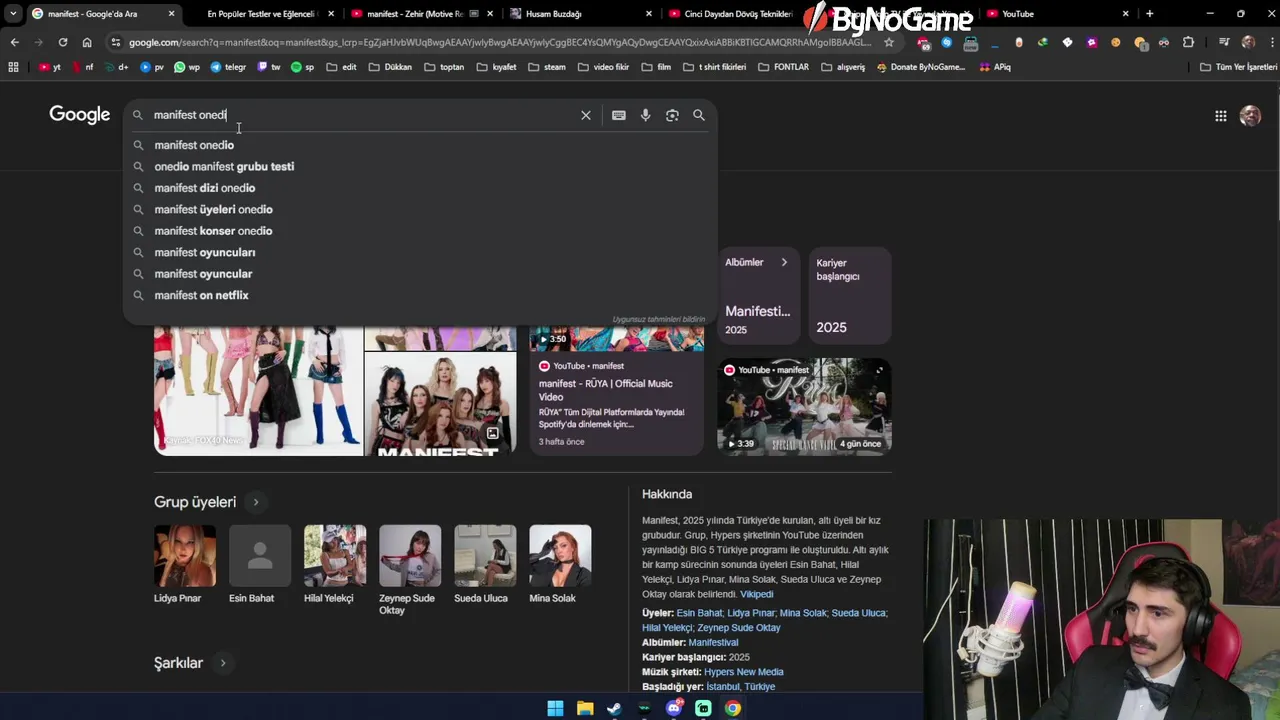Click the magnifier search submit icon
The width and height of the screenshot is (1280, 720).
tap(699, 115)
